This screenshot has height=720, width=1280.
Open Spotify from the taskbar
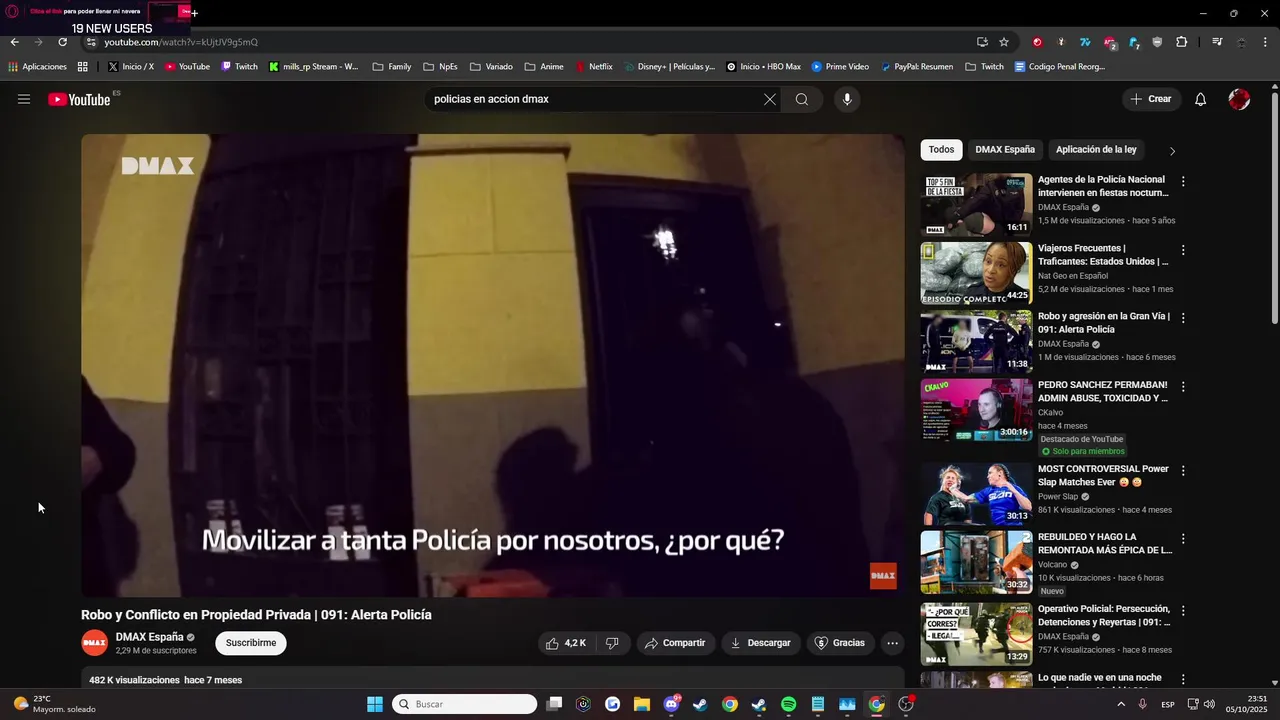(x=788, y=704)
